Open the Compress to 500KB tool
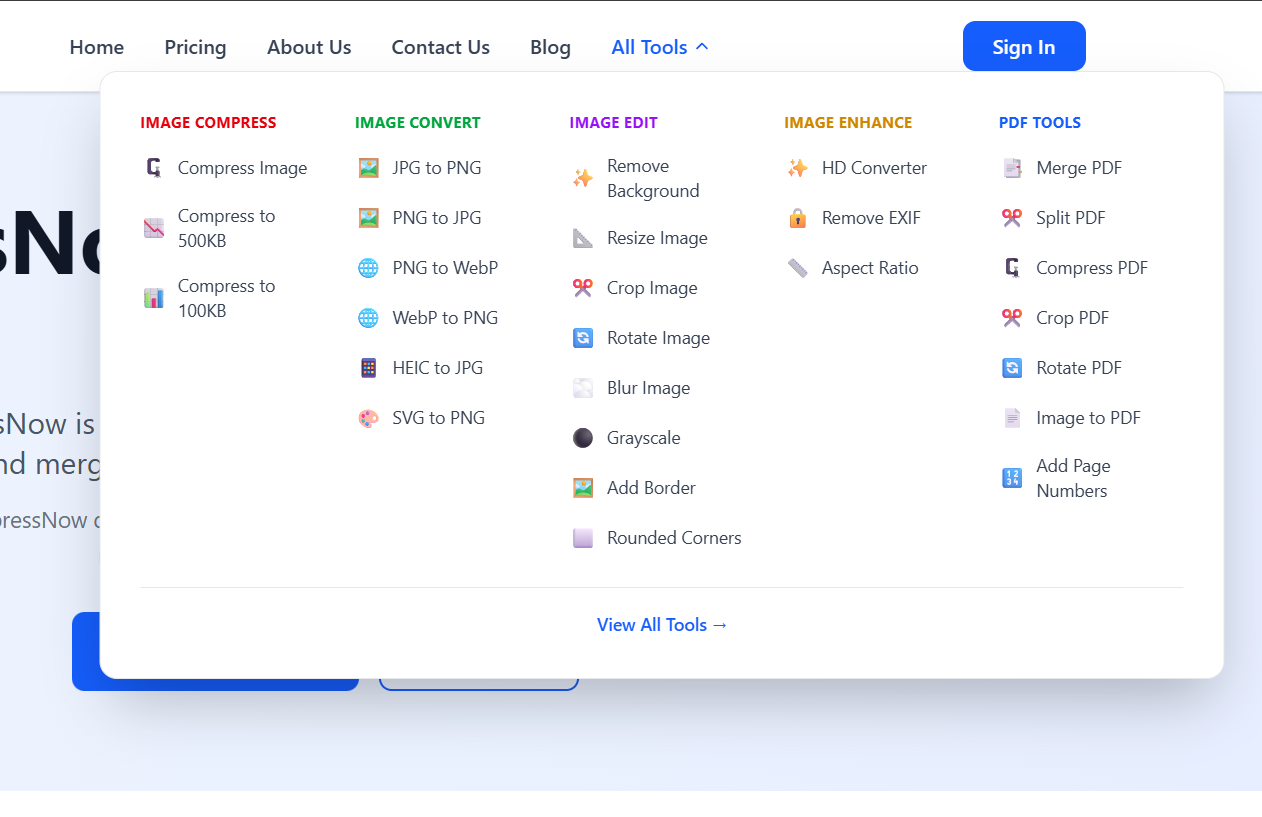The image size is (1262, 817). point(227,228)
